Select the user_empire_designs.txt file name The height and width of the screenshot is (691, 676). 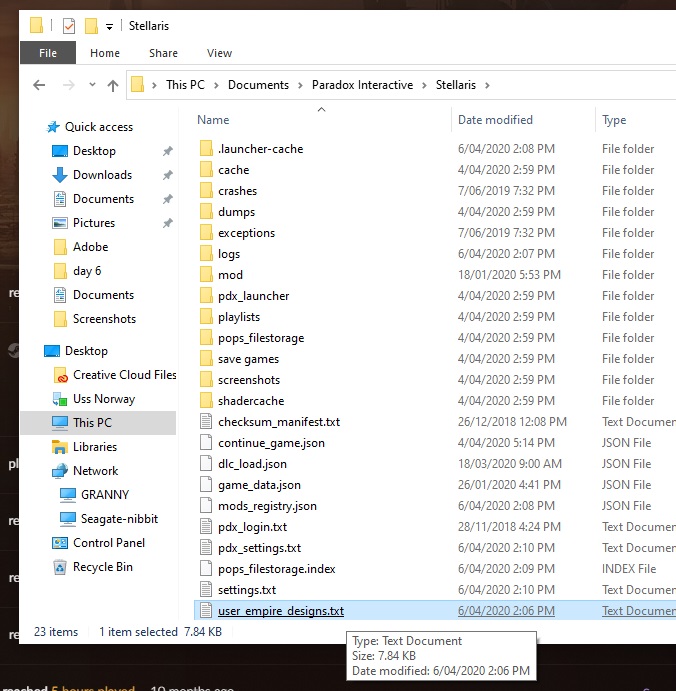(x=281, y=611)
